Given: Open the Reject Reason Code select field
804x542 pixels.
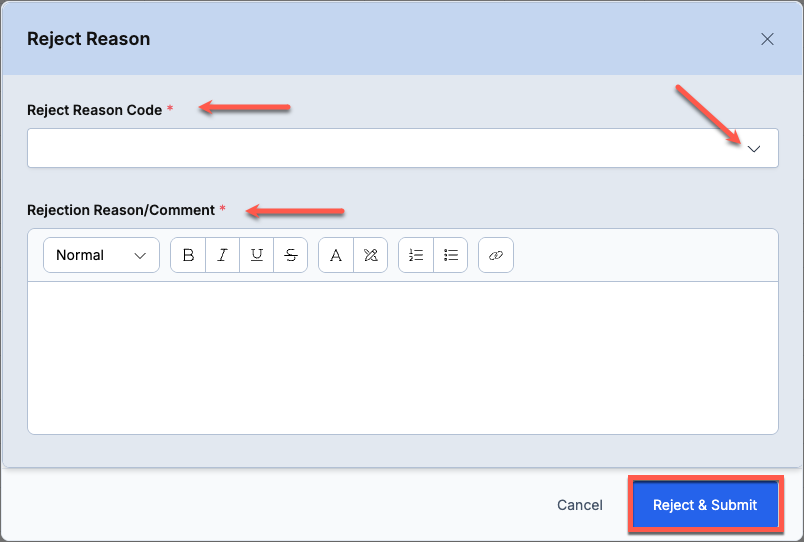Looking at the screenshot, I should (x=403, y=148).
